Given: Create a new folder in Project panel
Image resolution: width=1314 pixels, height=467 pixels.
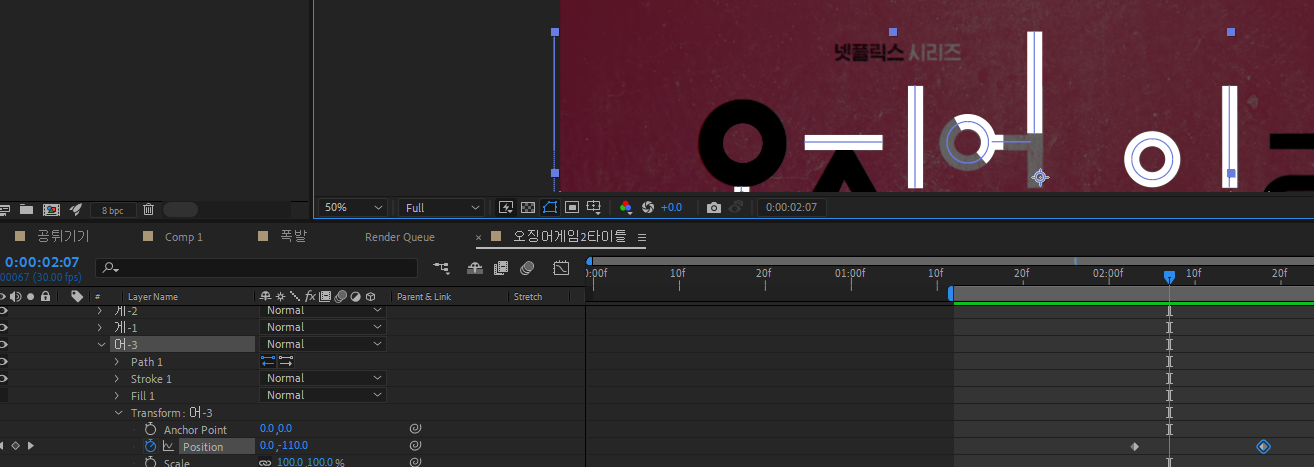Looking at the screenshot, I should point(26,209).
